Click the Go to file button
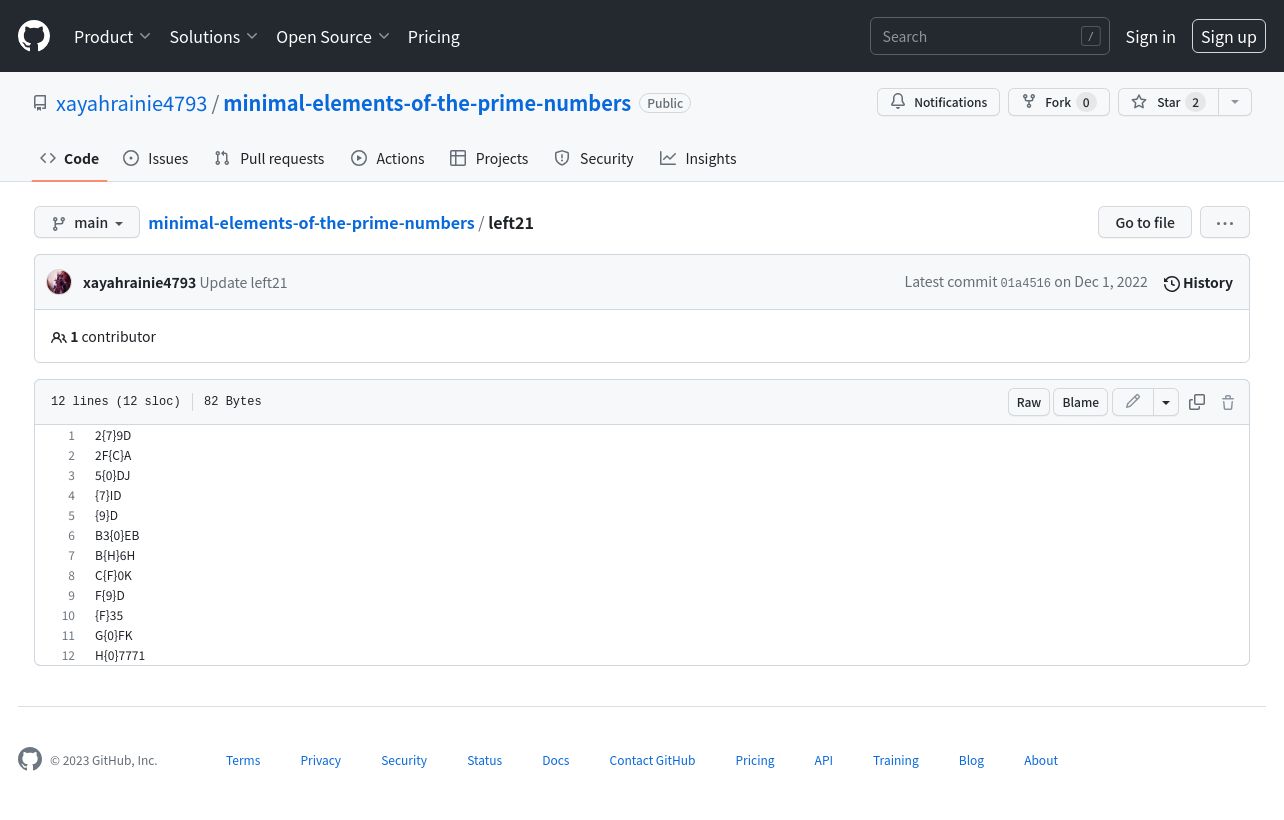This screenshot has height=820, width=1284. (1145, 222)
